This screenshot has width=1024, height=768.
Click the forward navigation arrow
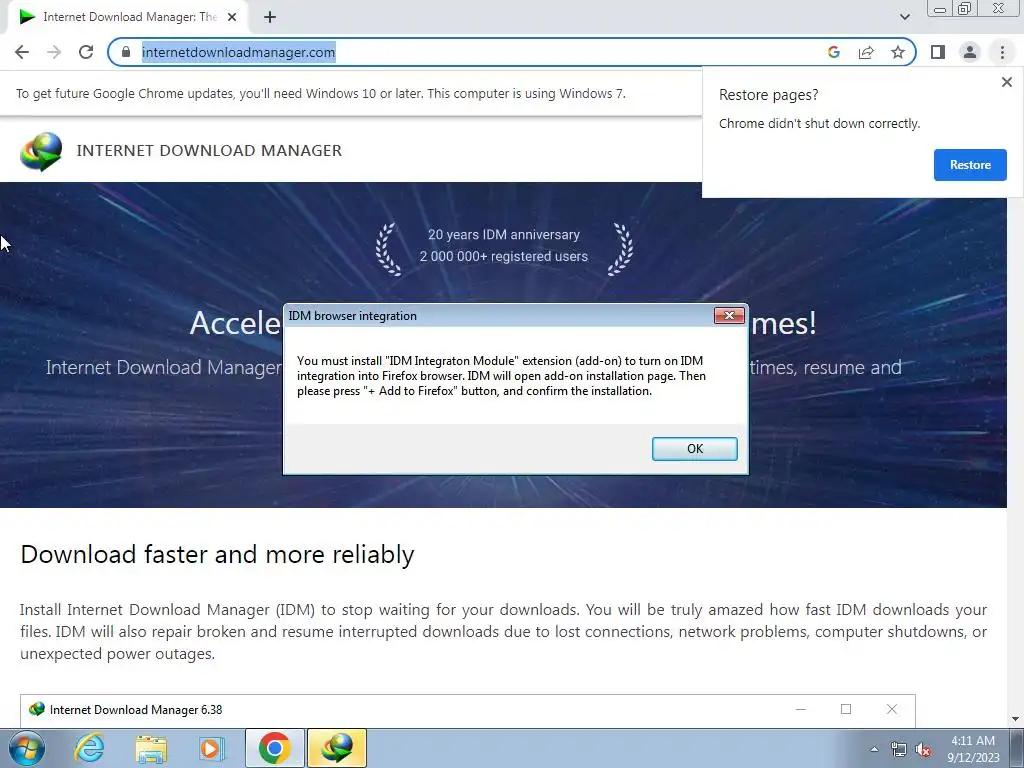[x=54, y=52]
